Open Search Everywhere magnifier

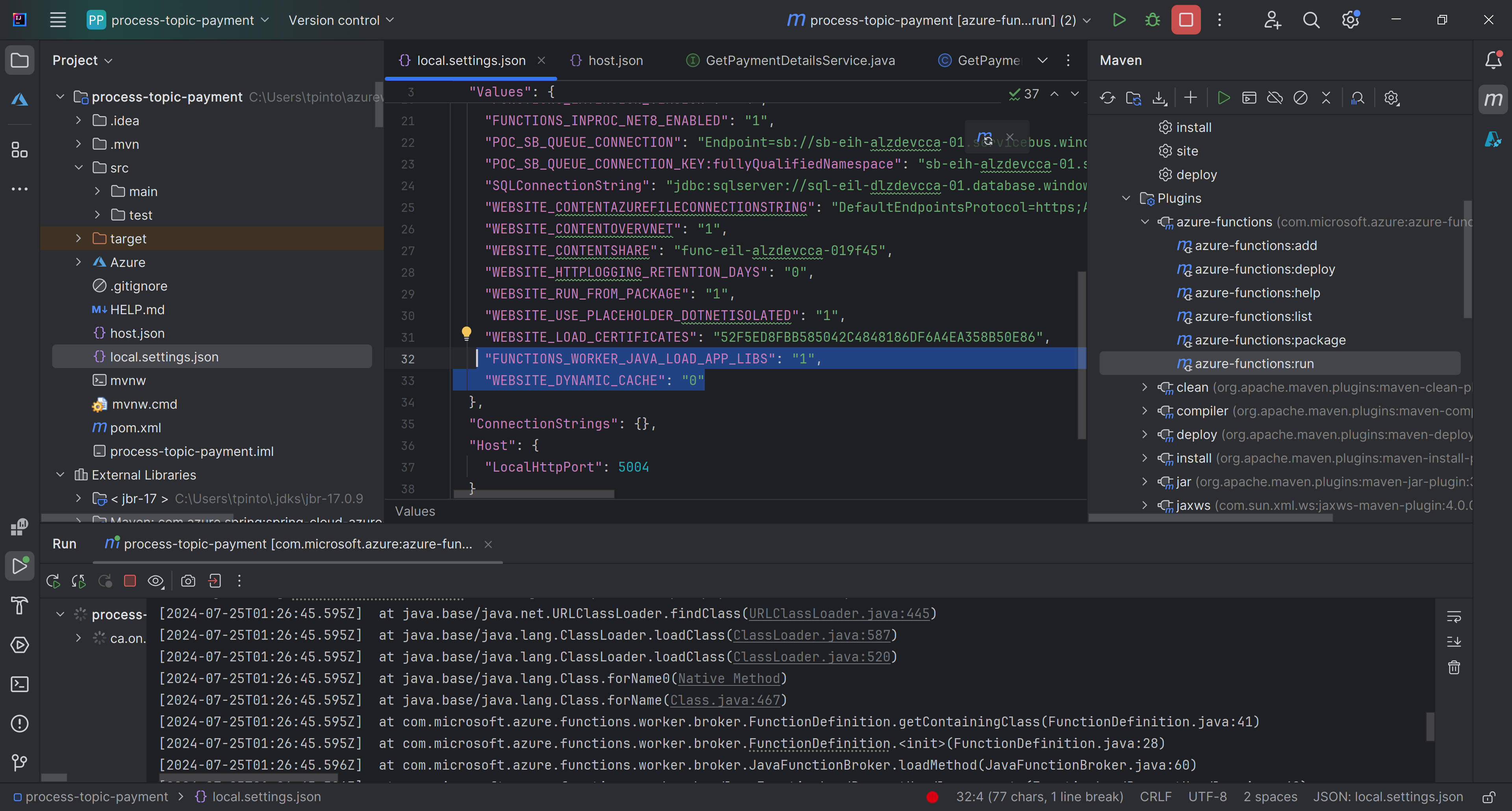click(x=1311, y=20)
